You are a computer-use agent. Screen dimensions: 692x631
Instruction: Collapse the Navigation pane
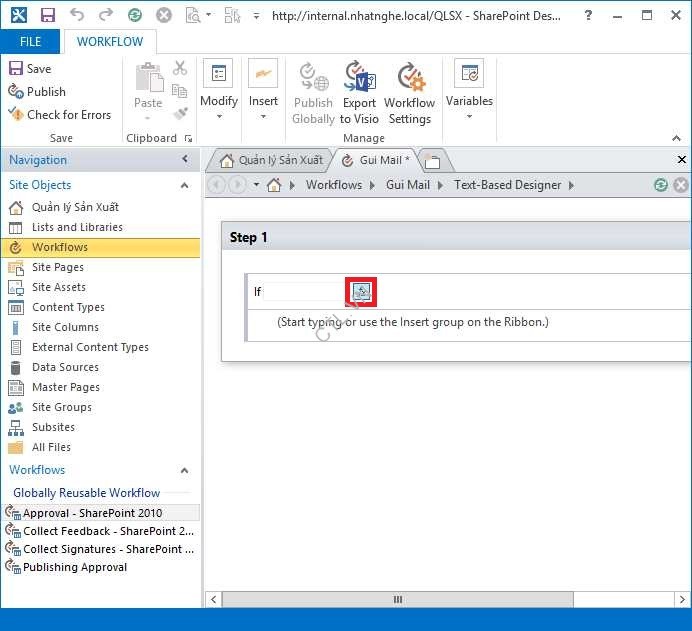(185, 160)
